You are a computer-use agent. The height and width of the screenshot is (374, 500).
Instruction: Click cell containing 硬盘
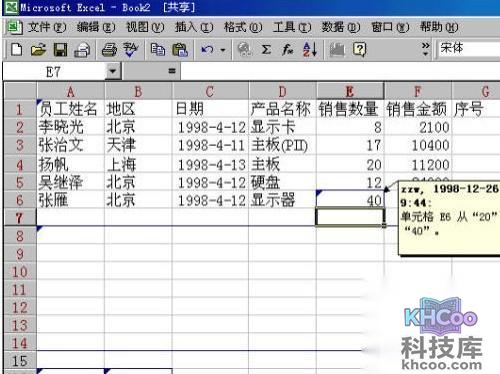tap(282, 182)
